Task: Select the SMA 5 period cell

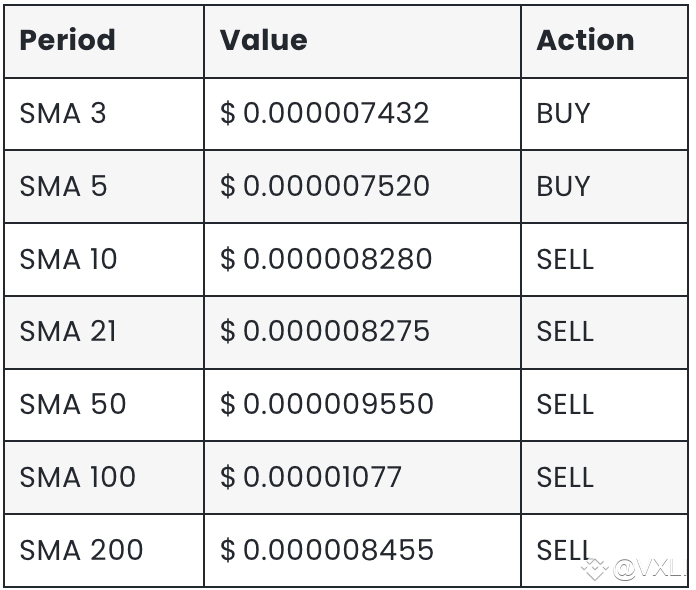Action: pyautogui.click(x=62, y=186)
